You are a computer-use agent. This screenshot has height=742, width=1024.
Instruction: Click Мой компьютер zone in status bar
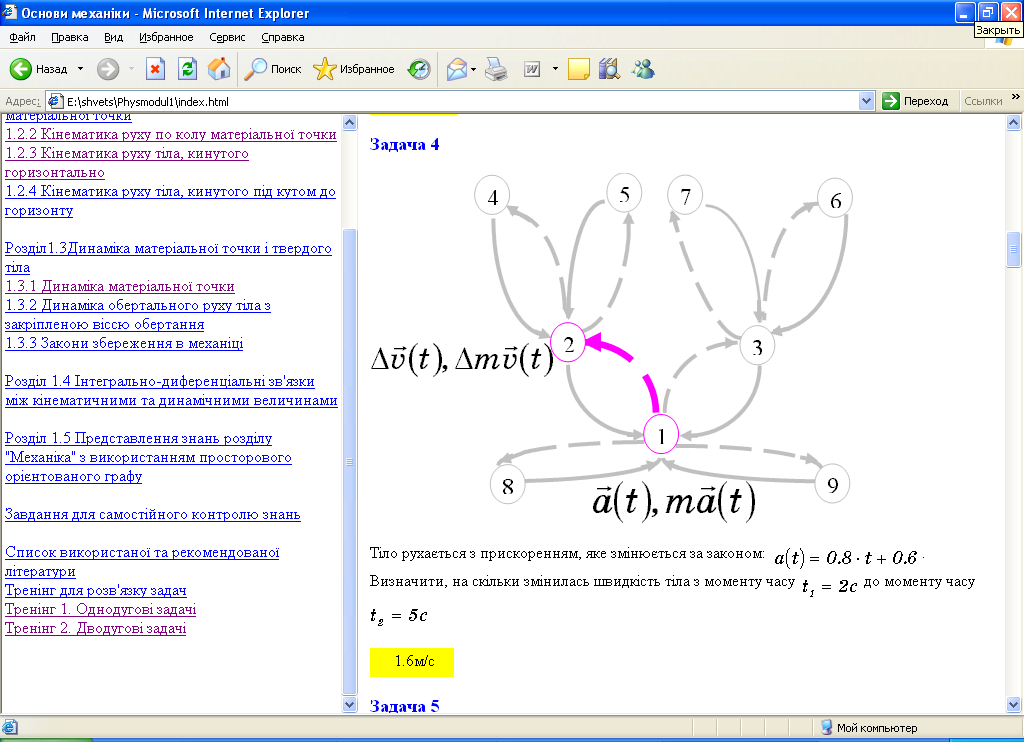[x=869, y=728]
